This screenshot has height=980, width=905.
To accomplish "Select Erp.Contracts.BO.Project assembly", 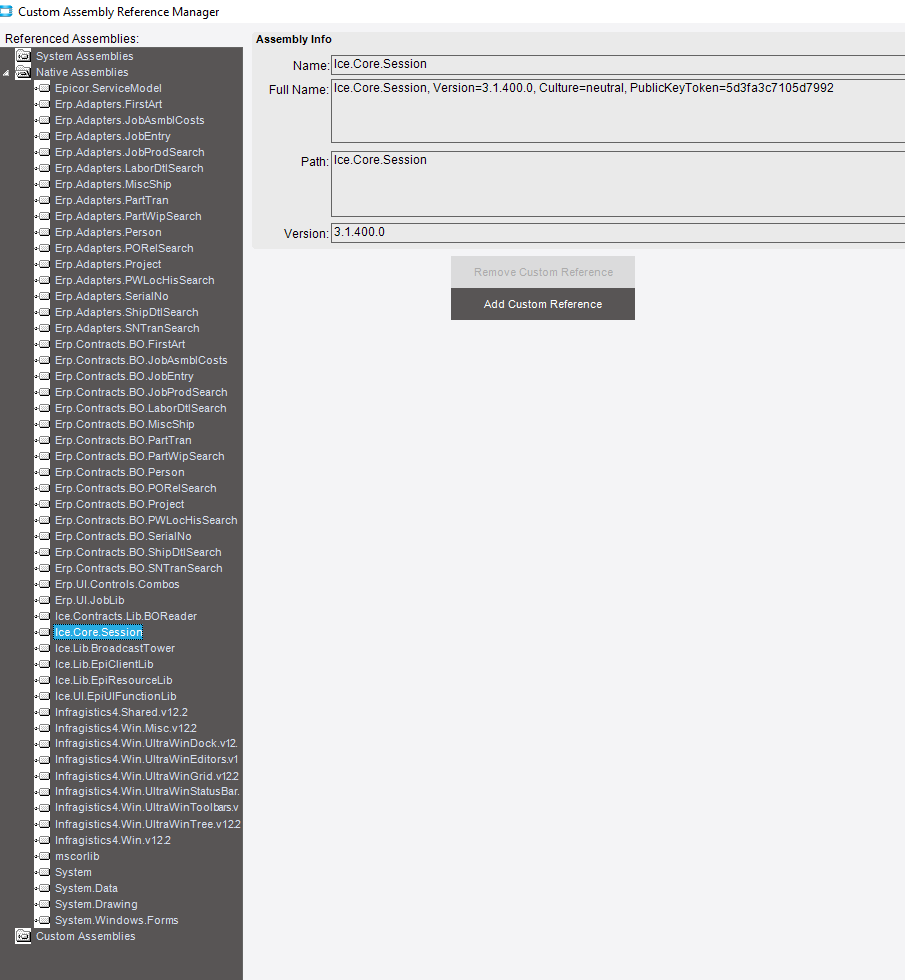I will click(x=119, y=504).
